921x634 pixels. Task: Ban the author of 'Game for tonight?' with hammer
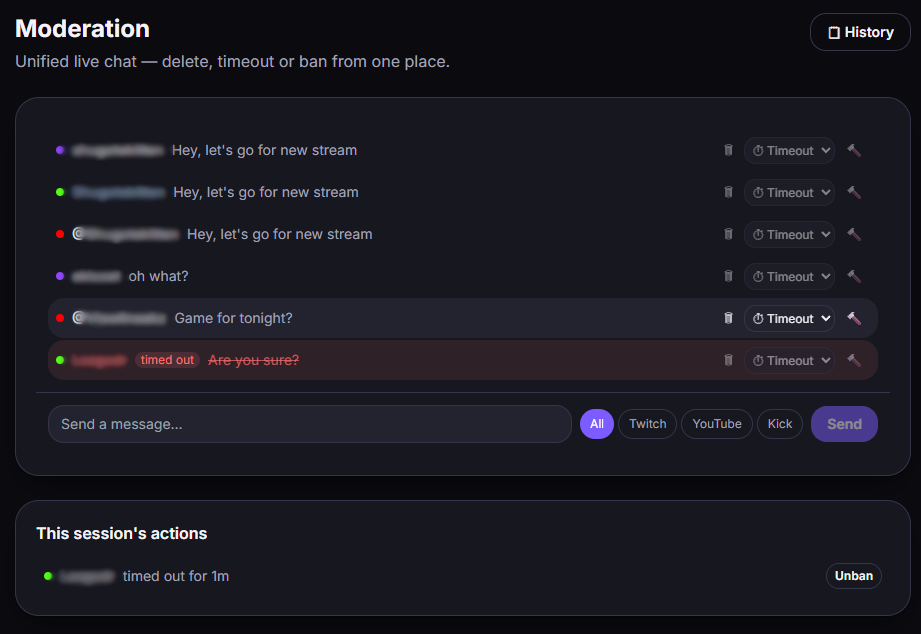click(854, 318)
